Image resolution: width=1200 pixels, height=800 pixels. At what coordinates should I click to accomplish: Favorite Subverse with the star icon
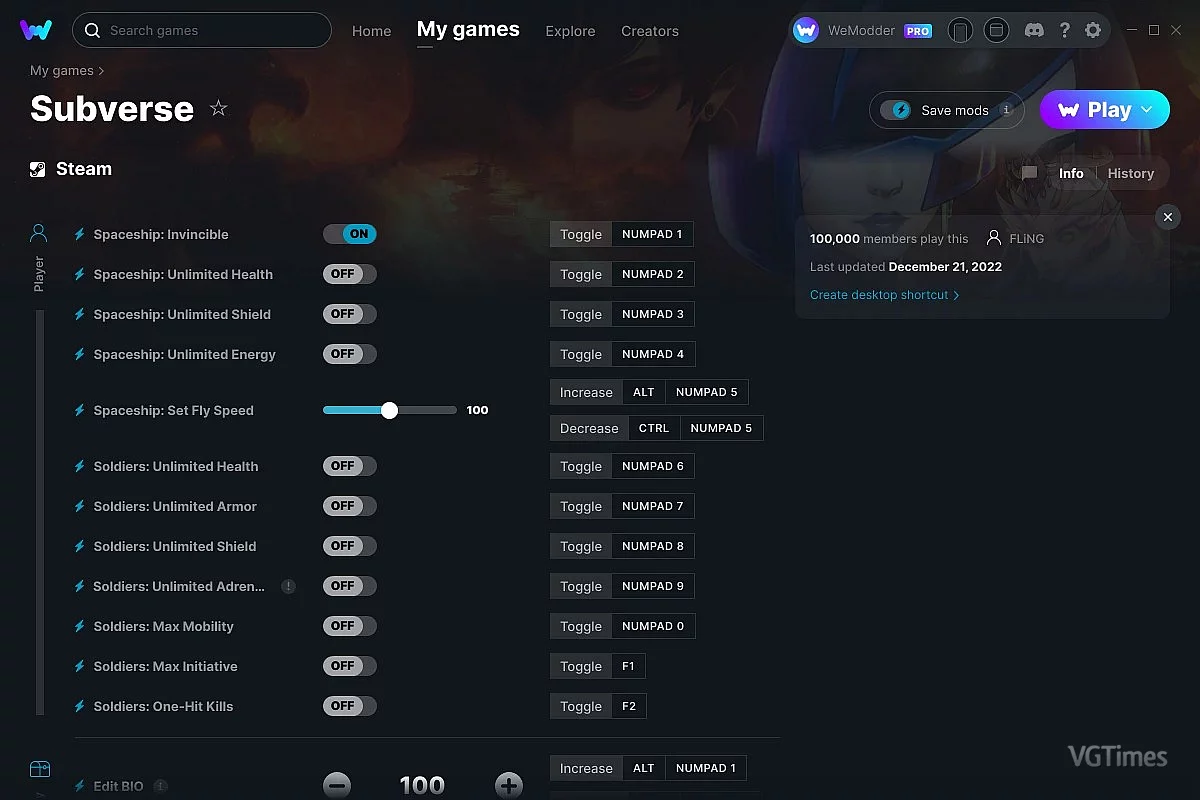point(218,108)
